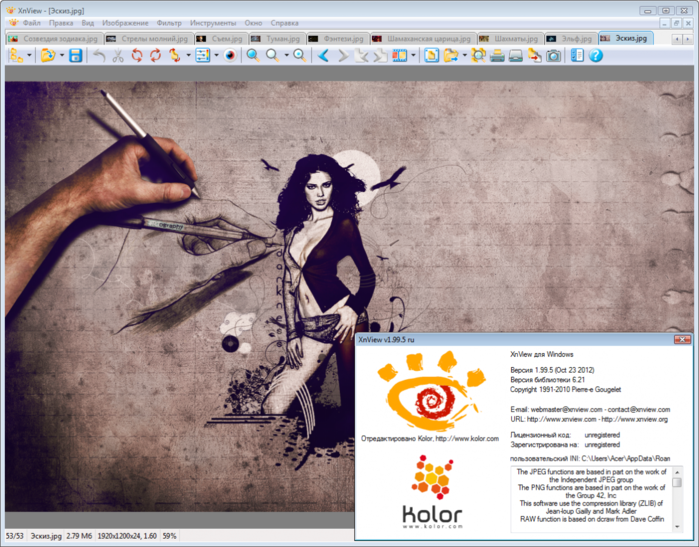The height and width of the screenshot is (547, 699).
Task: Expand the Zoom out dropdown arrow
Action: tap(286, 56)
